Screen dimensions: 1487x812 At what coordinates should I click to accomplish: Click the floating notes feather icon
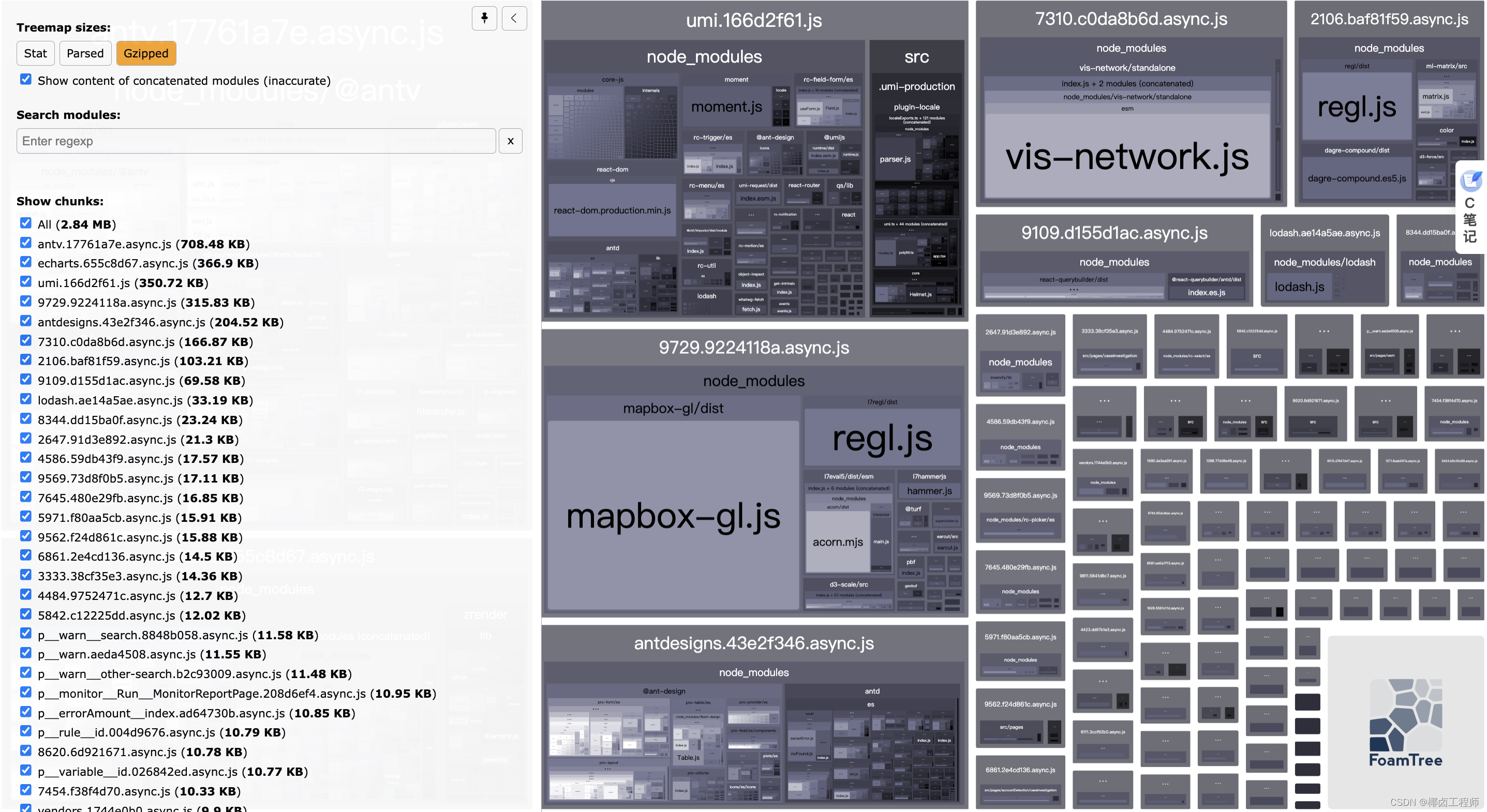1471,181
